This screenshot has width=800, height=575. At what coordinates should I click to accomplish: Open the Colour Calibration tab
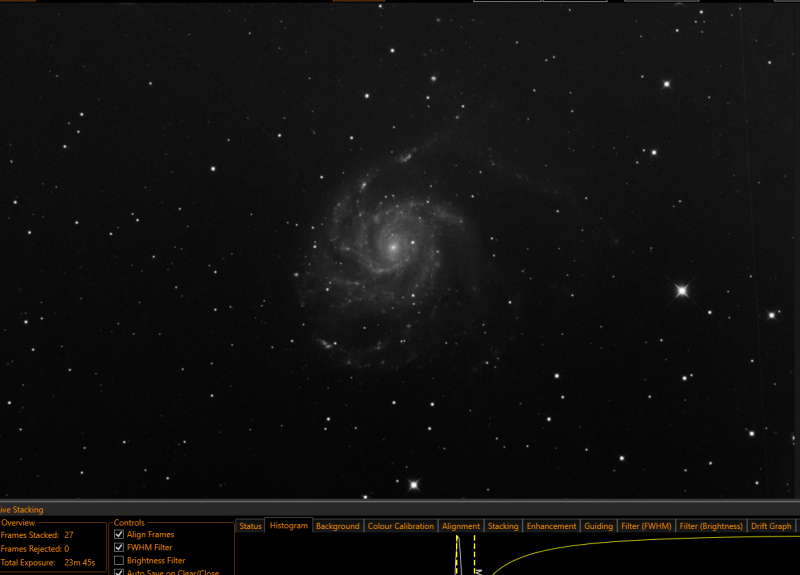(x=401, y=526)
